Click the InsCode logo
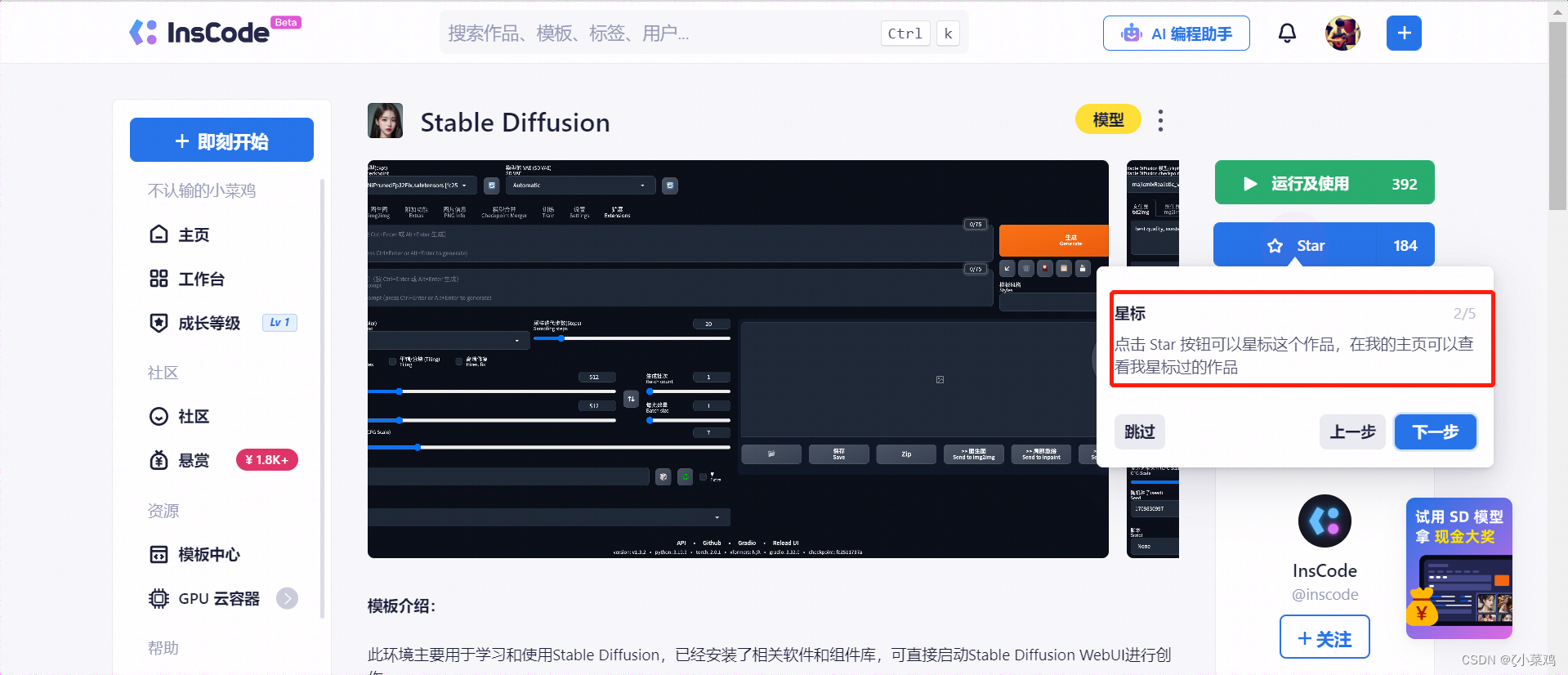 coord(215,32)
